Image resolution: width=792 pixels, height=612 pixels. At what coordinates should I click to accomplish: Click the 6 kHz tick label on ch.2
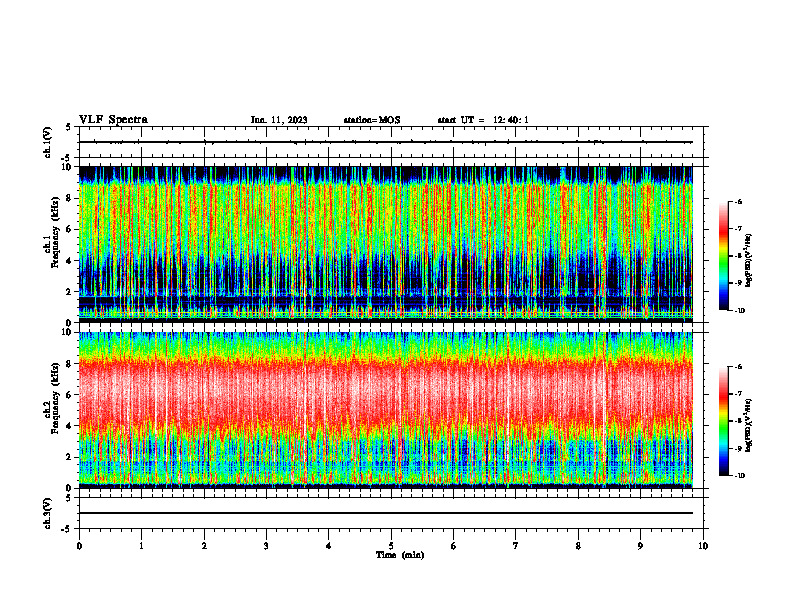click(70, 395)
